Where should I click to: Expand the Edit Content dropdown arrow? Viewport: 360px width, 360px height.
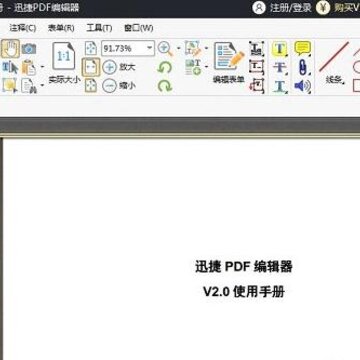[x=206, y=48]
